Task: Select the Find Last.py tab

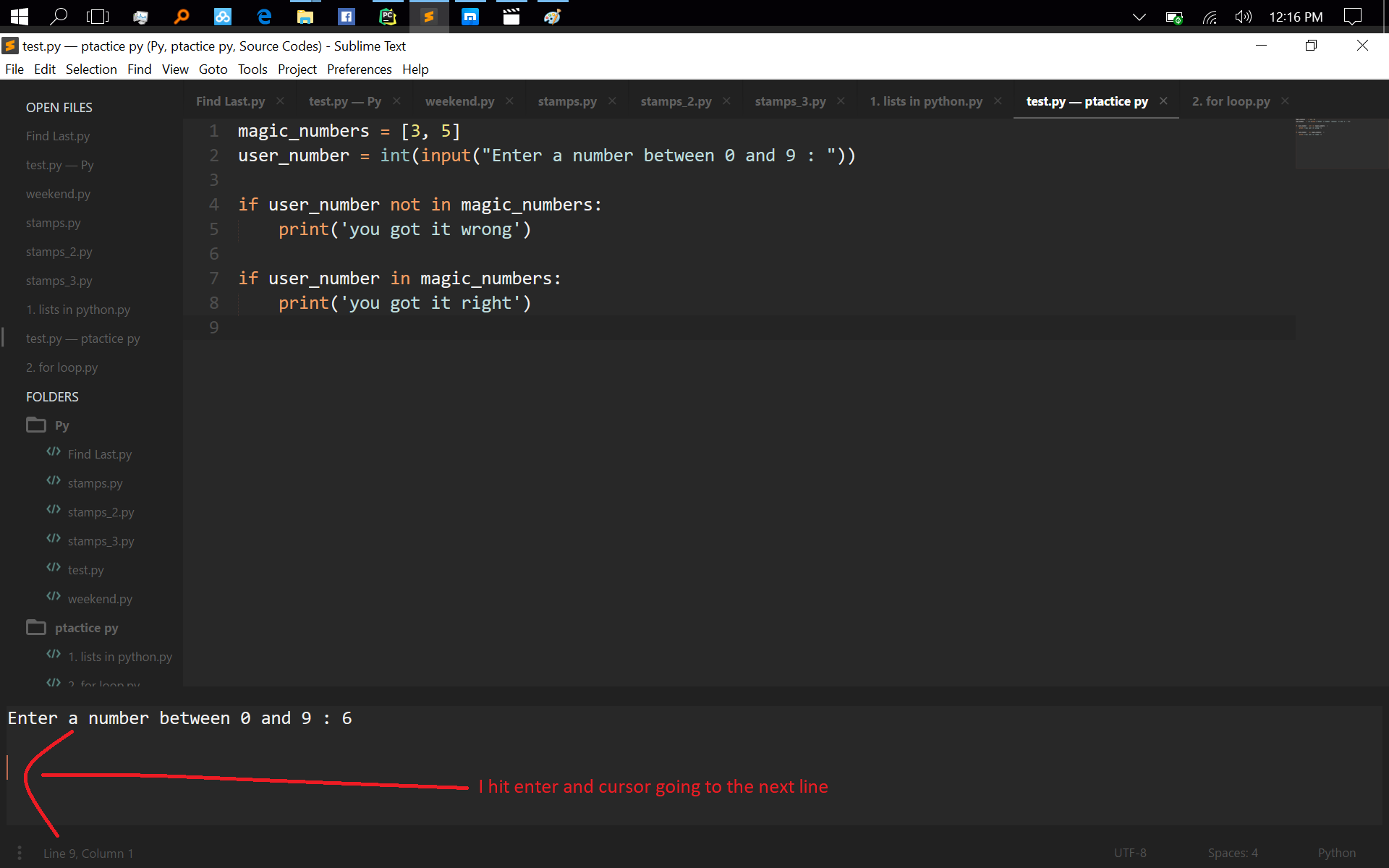Action: pyautogui.click(x=230, y=100)
